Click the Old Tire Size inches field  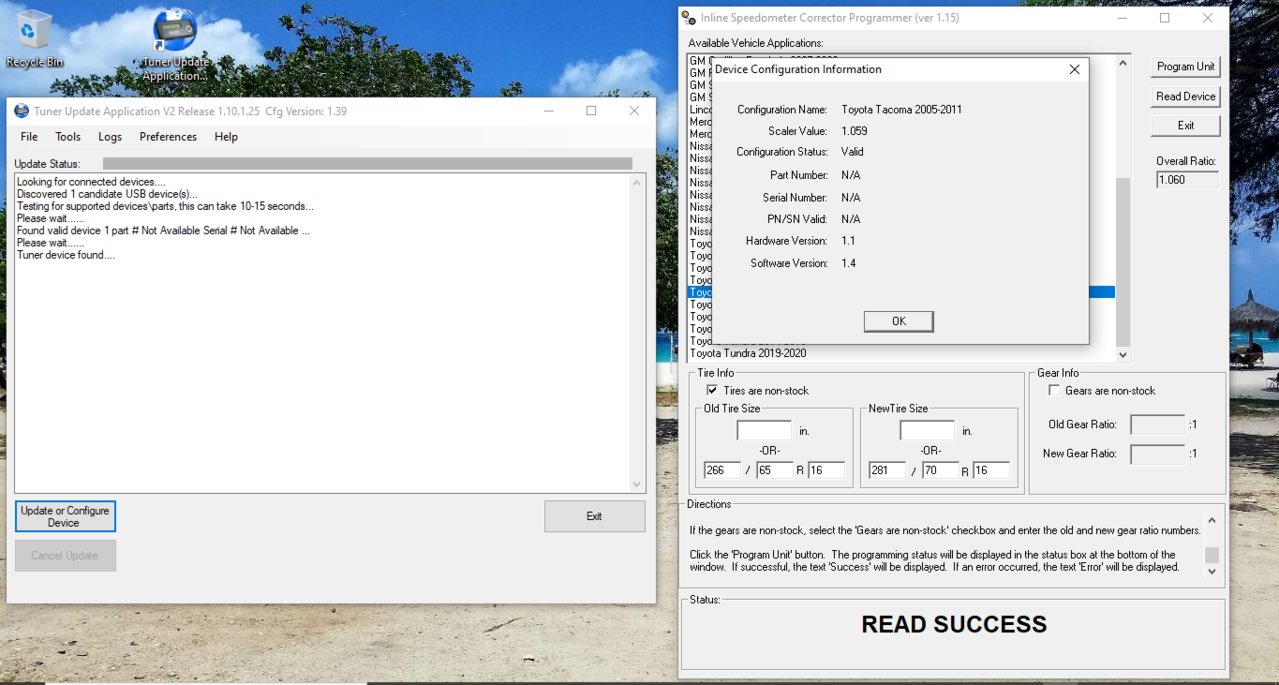[x=764, y=431]
